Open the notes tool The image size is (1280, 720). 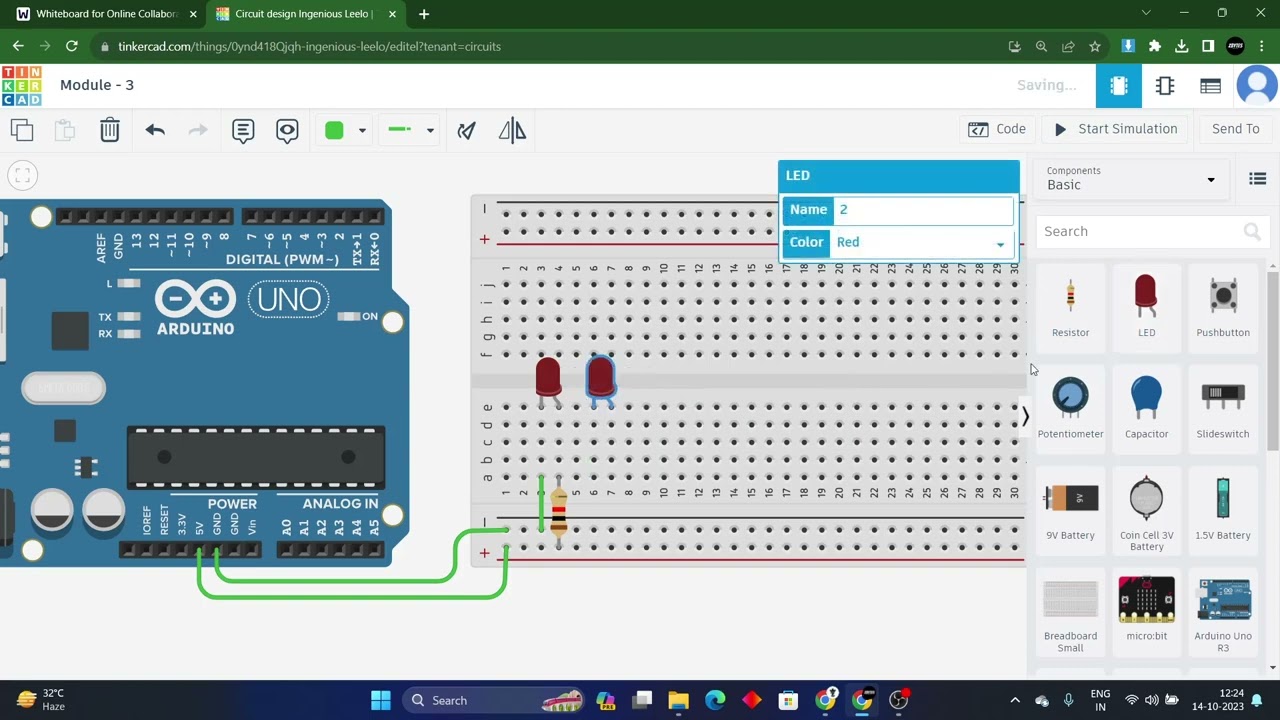(x=243, y=130)
